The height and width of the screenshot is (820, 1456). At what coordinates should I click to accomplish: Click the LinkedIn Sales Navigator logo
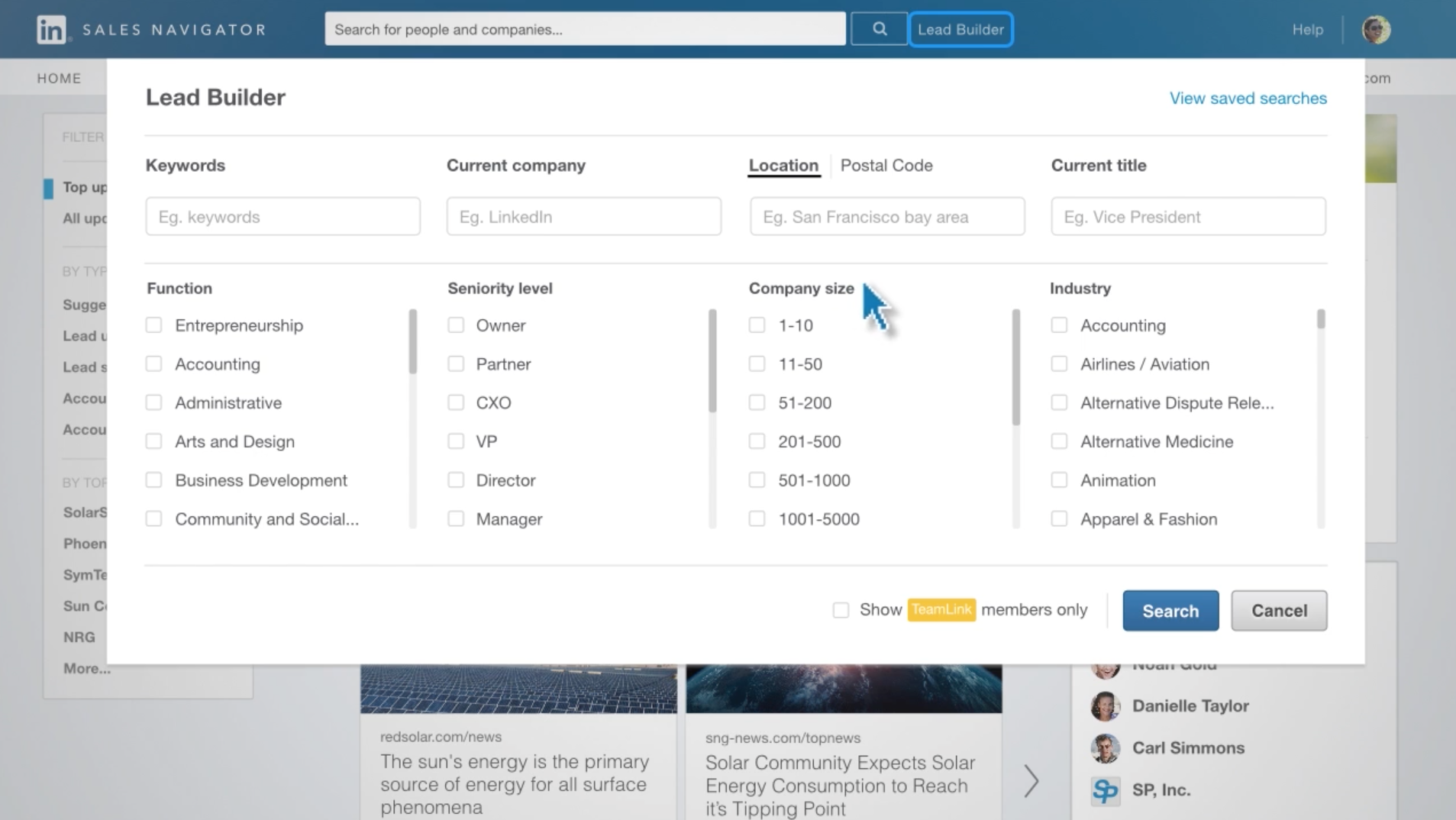pos(150,28)
